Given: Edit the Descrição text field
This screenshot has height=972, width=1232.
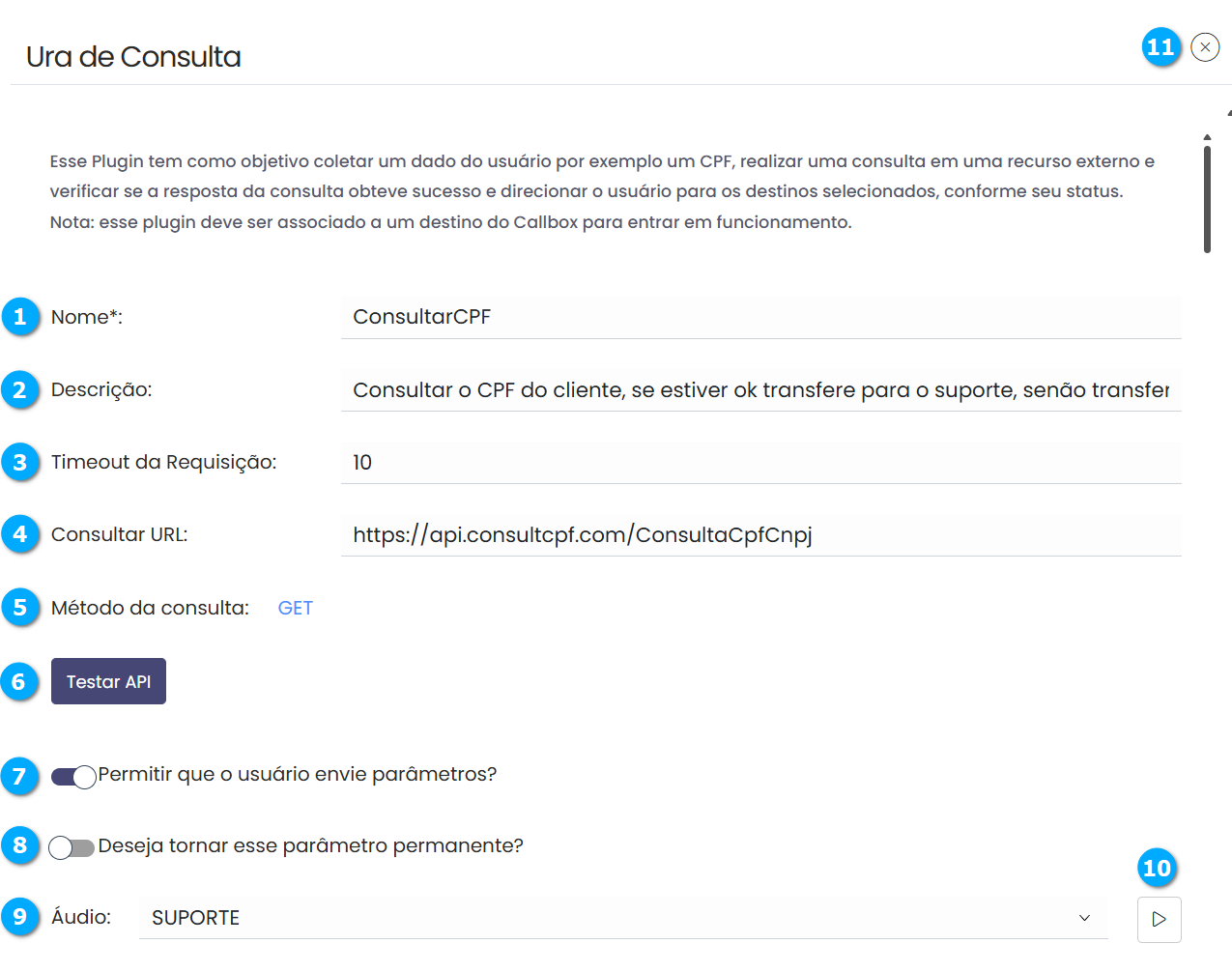Looking at the screenshot, I should click(760, 390).
